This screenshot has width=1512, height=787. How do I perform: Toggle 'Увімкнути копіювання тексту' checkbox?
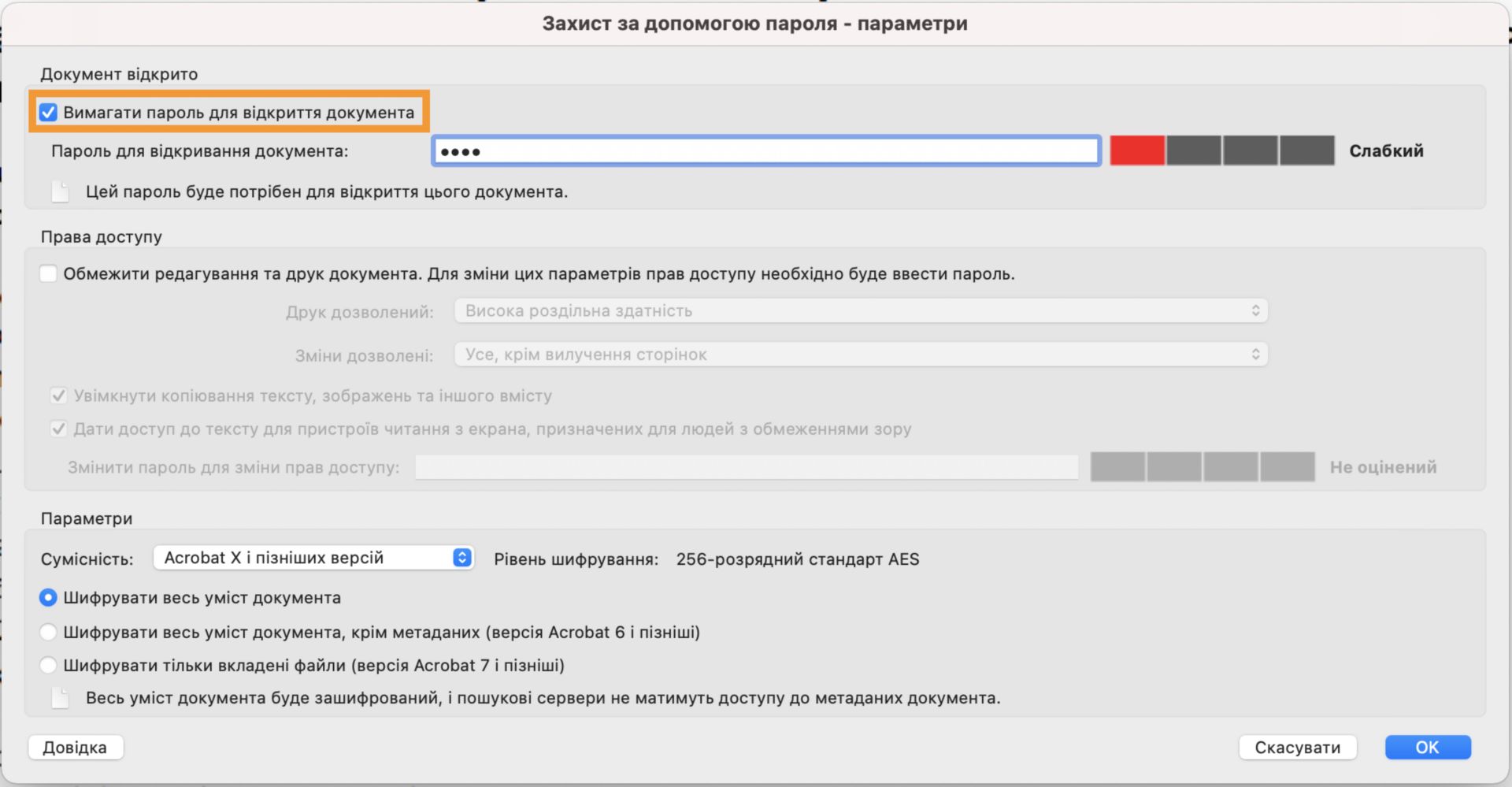tap(58, 395)
